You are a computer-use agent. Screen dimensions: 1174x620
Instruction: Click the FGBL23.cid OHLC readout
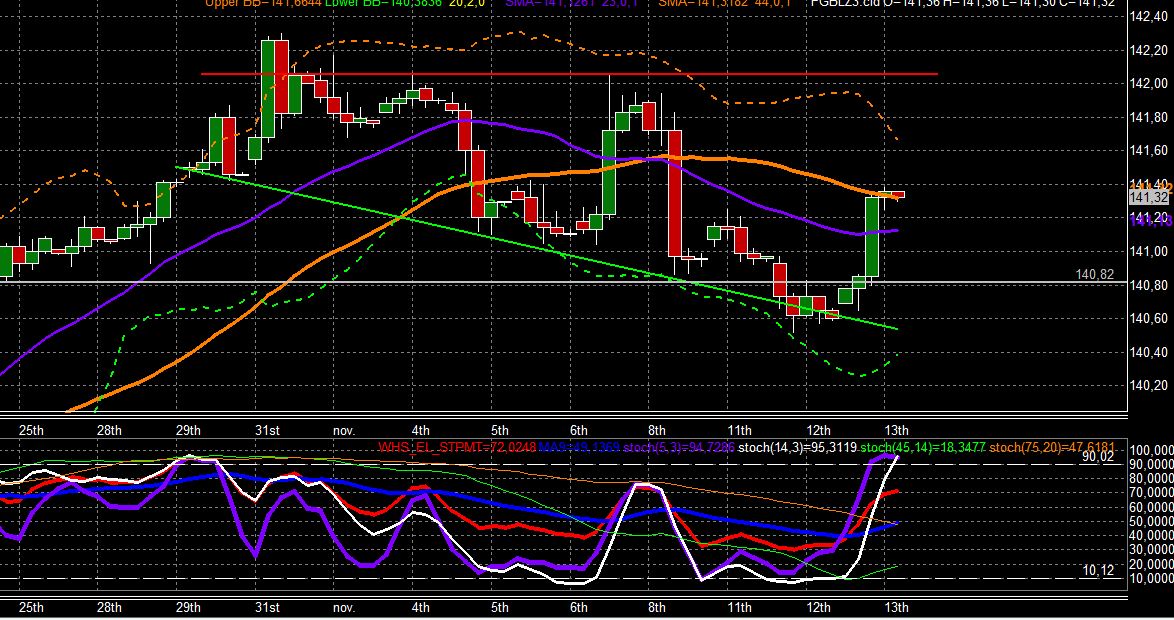[x=963, y=3]
